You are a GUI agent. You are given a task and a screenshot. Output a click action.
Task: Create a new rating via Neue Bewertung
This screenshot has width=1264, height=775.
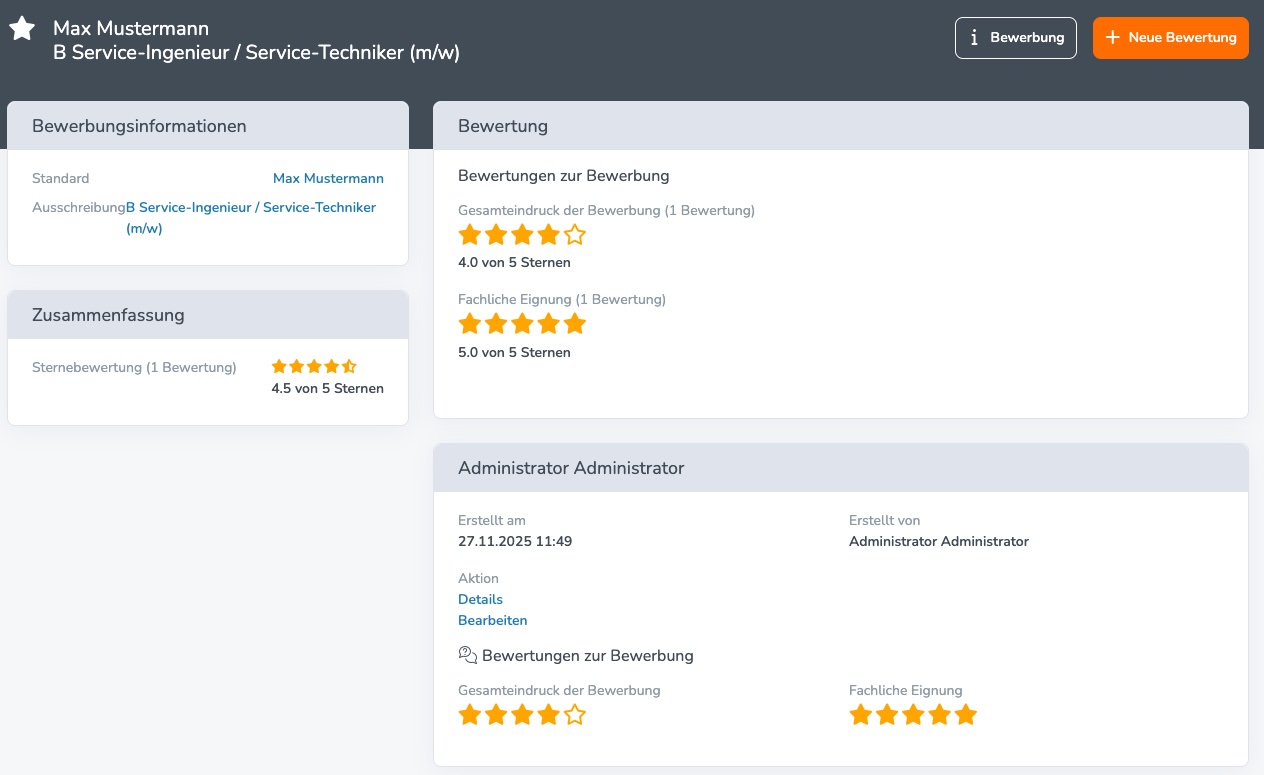click(1170, 38)
